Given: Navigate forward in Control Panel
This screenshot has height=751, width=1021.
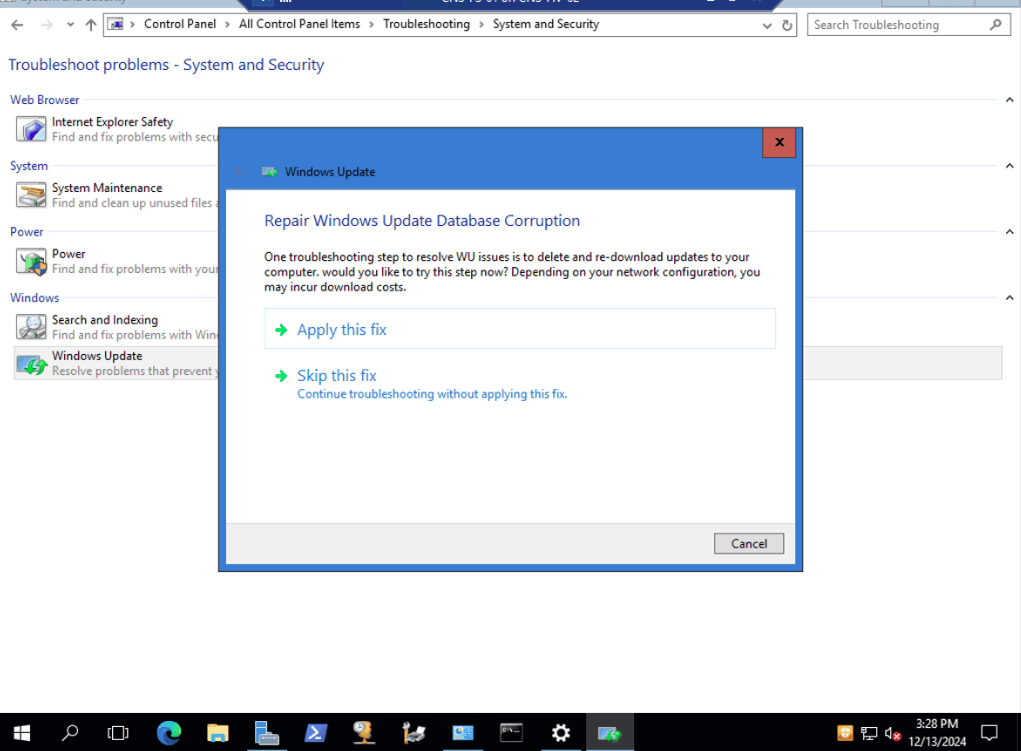Looking at the screenshot, I should pyautogui.click(x=47, y=25).
